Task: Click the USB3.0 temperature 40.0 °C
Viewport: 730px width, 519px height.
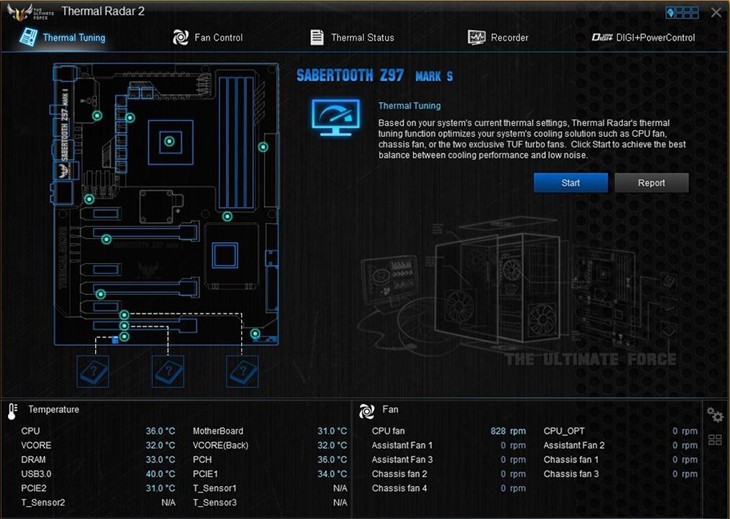Action: 160,474
